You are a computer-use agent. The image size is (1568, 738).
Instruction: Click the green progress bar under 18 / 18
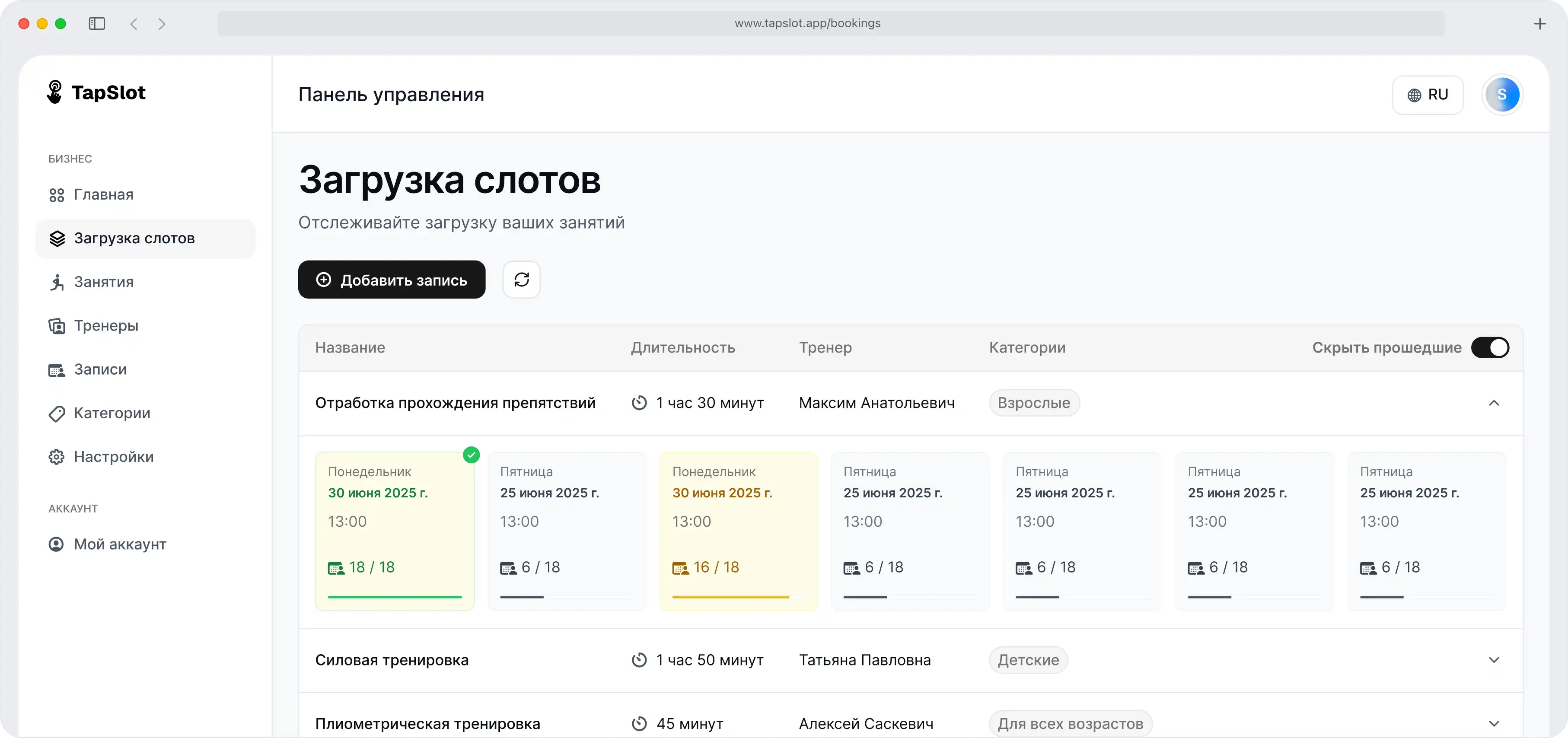pyautogui.click(x=395, y=598)
